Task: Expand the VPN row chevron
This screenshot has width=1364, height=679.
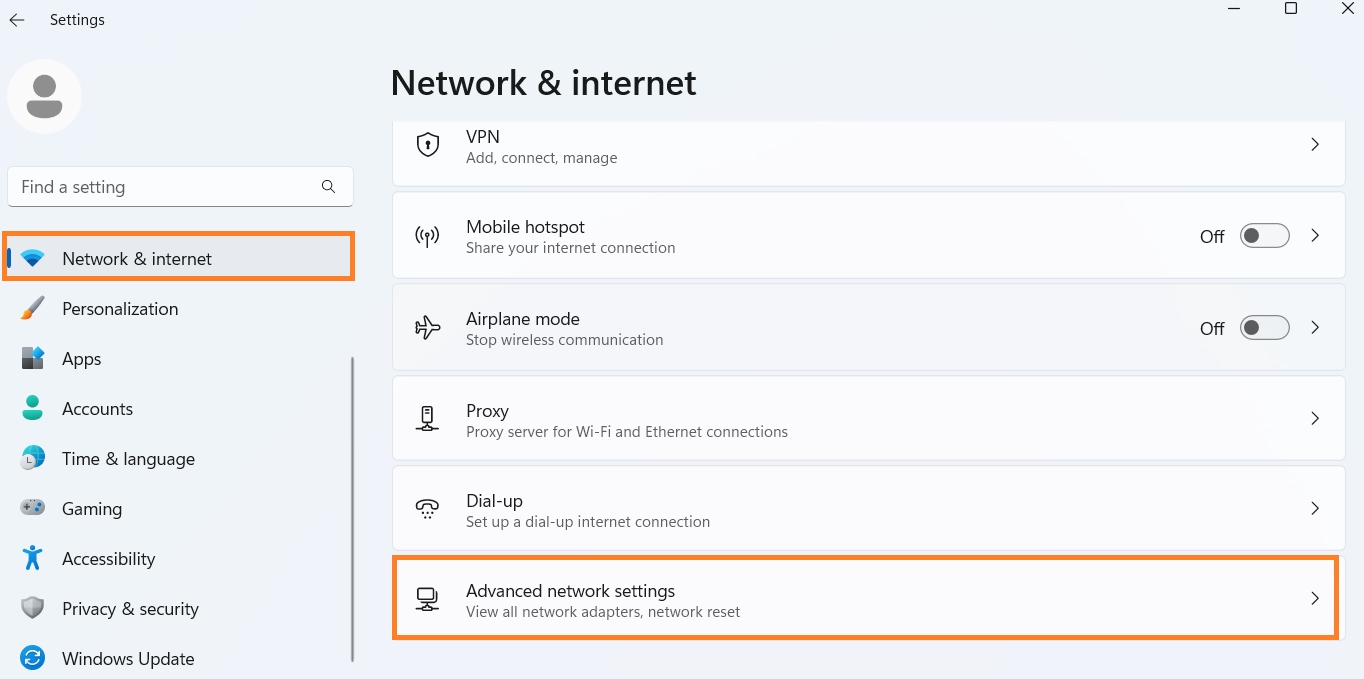Action: pos(1315,145)
